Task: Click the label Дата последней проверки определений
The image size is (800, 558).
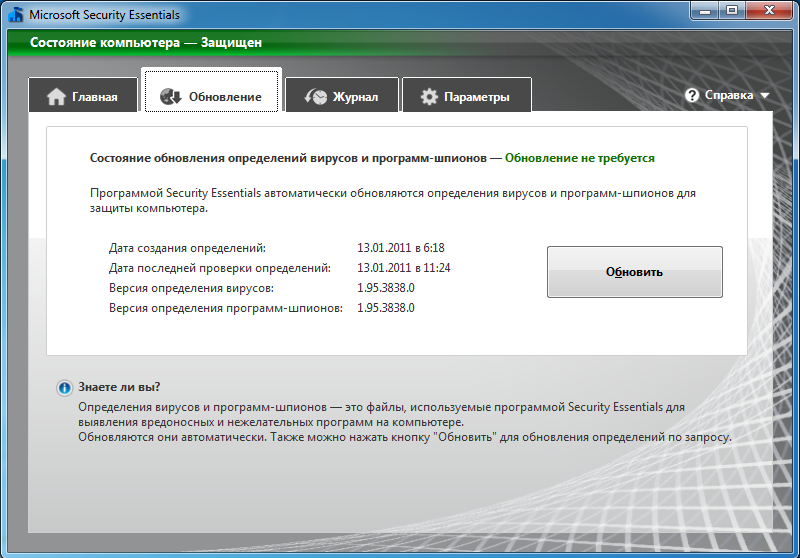Action: pyautogui.click(x=219, y=268)
